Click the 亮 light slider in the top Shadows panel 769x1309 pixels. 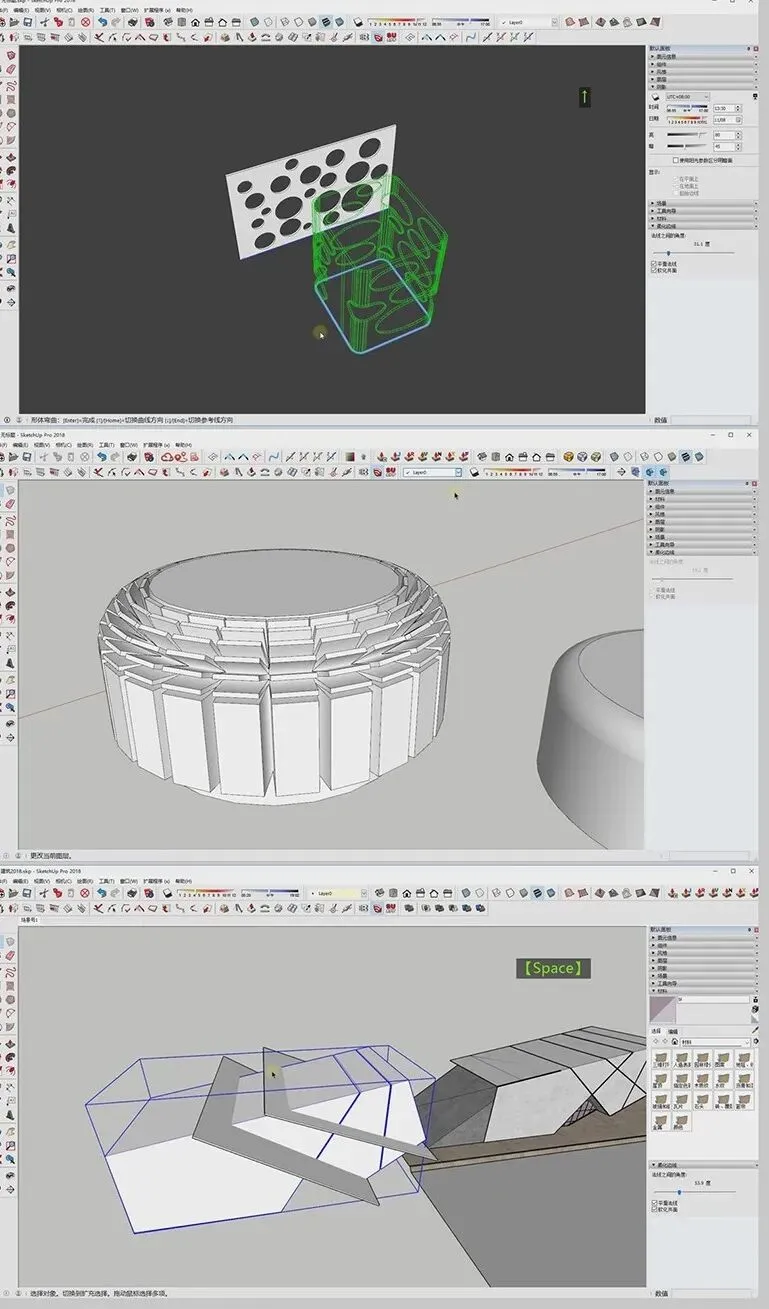click(687, 135)
